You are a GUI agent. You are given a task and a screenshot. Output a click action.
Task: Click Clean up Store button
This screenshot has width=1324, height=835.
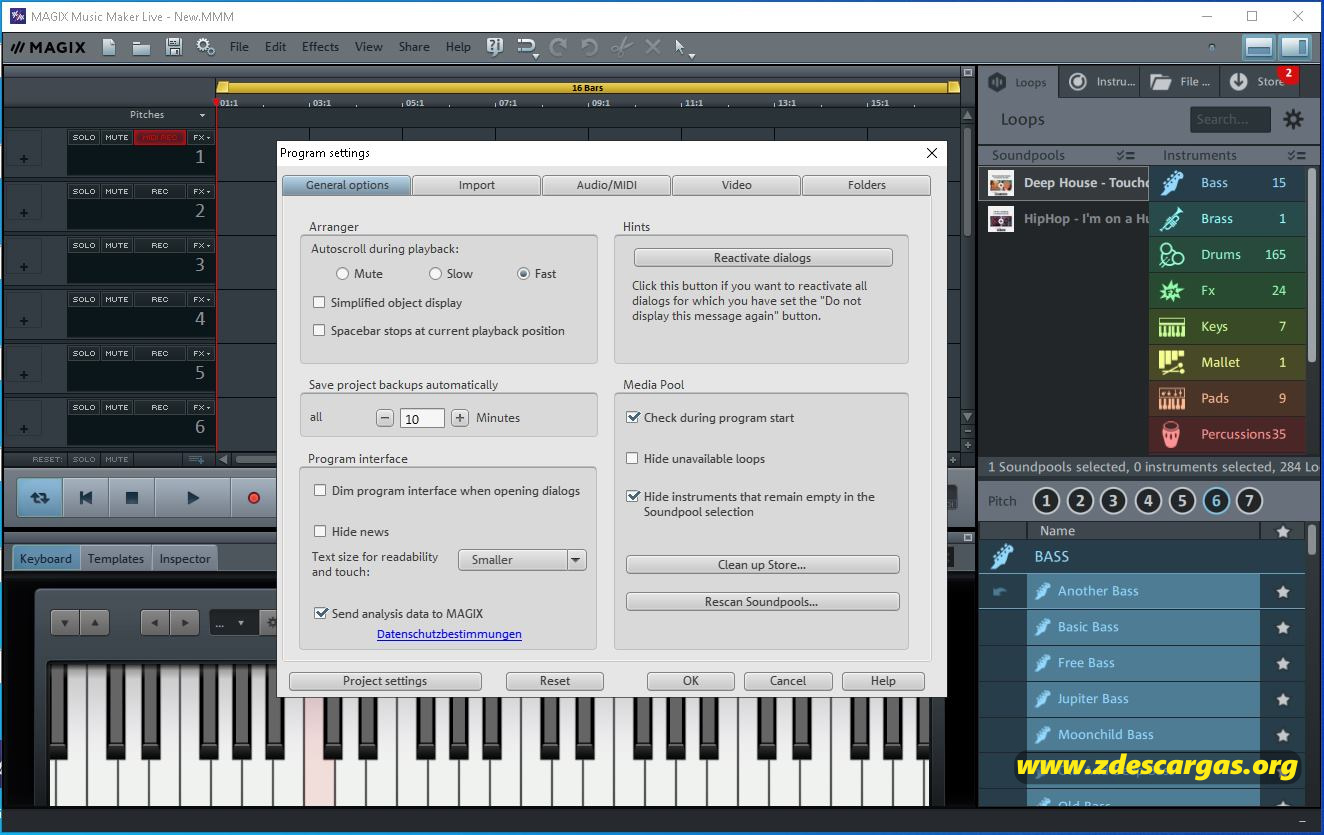click(x=762, y=565)
